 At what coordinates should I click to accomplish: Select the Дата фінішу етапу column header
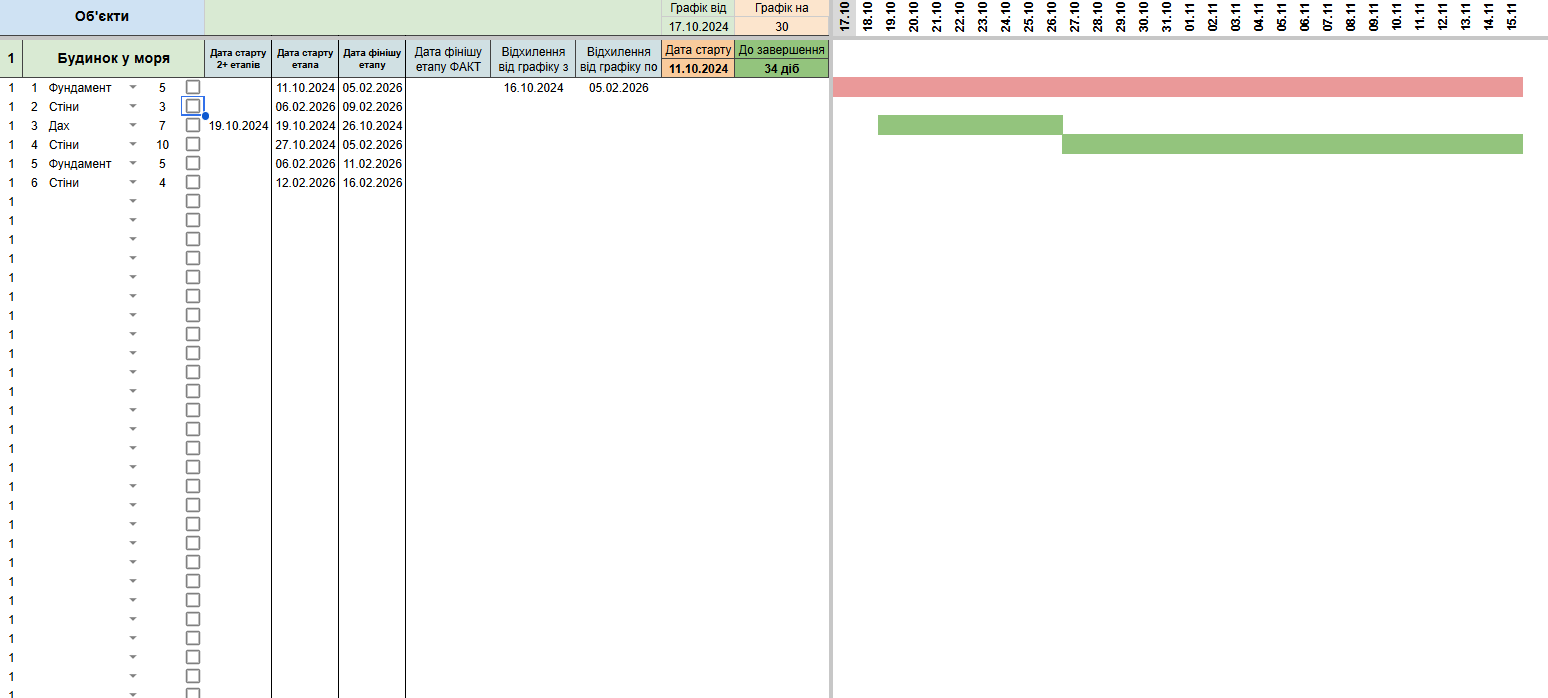pos(372,58)
